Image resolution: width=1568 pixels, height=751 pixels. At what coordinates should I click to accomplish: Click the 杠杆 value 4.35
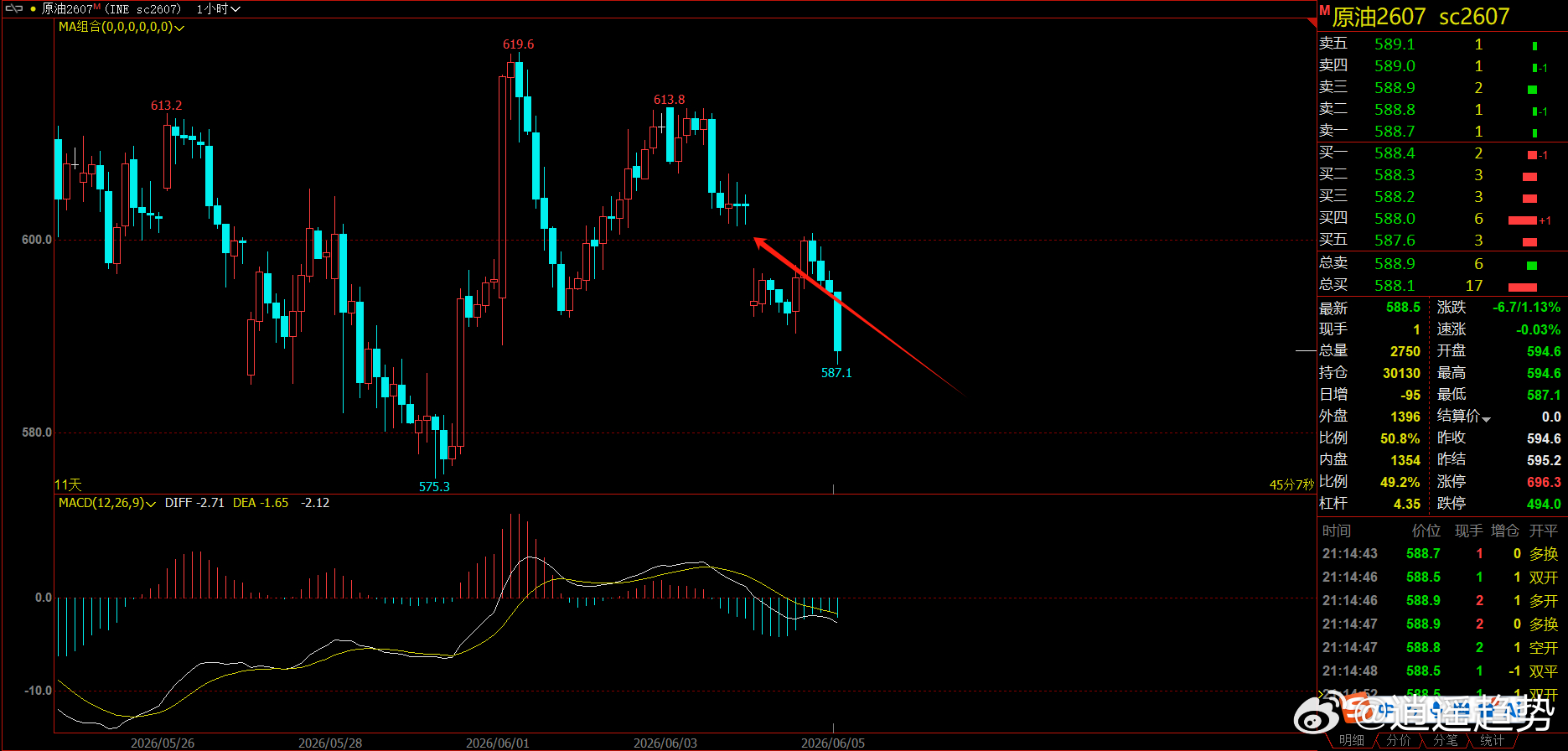click(x=1407, y=504)
